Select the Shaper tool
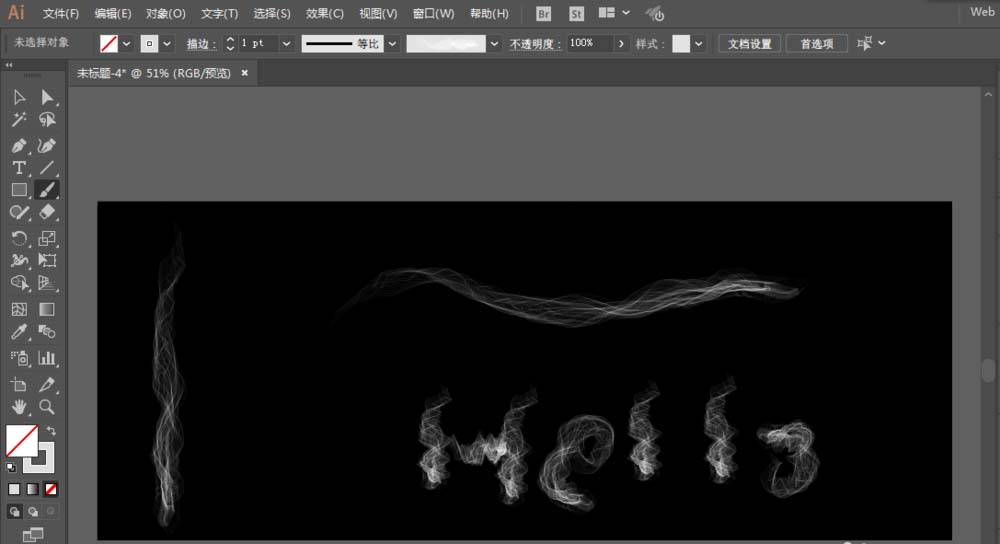 [x=19, y=212]
